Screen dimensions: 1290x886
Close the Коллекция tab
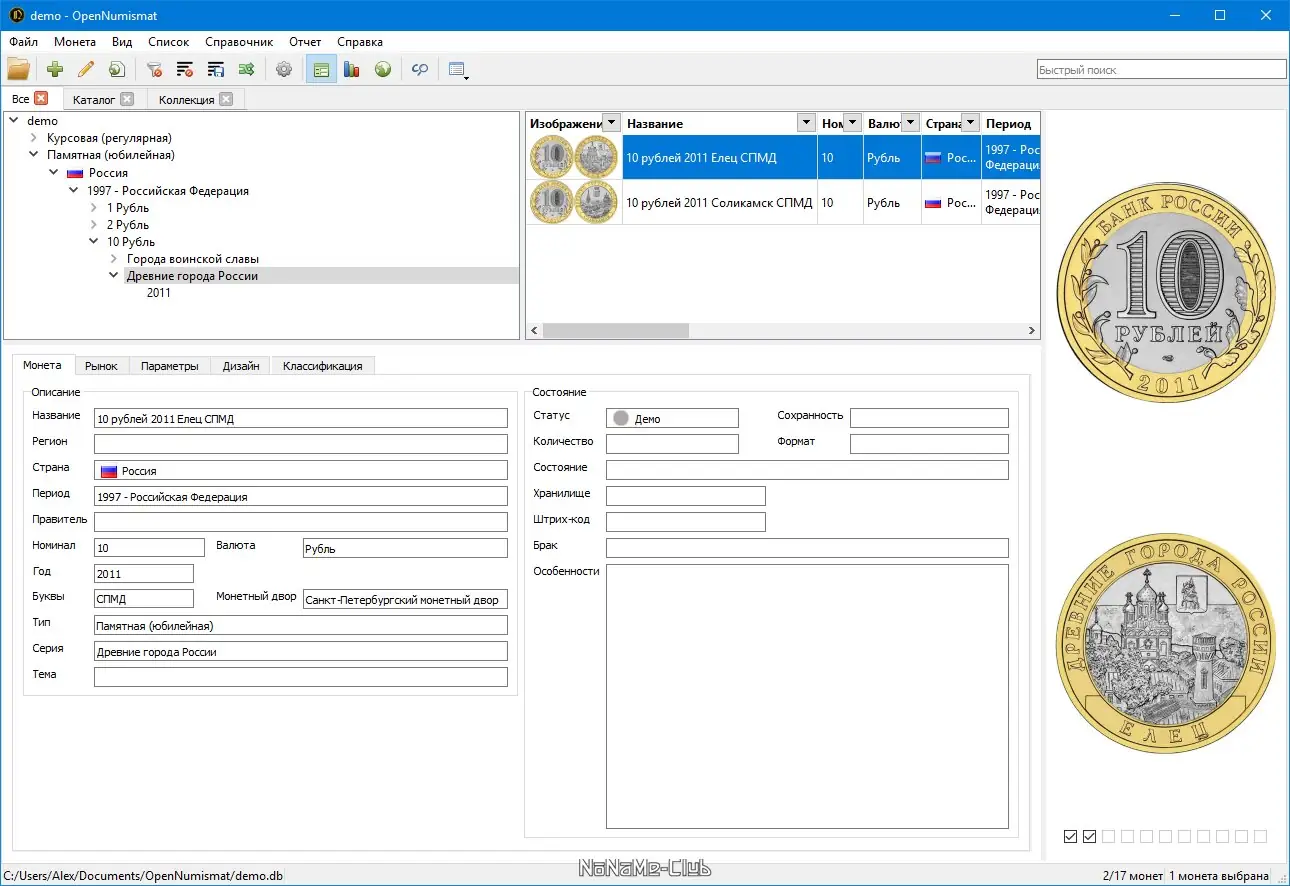click(x=226, y=99)
